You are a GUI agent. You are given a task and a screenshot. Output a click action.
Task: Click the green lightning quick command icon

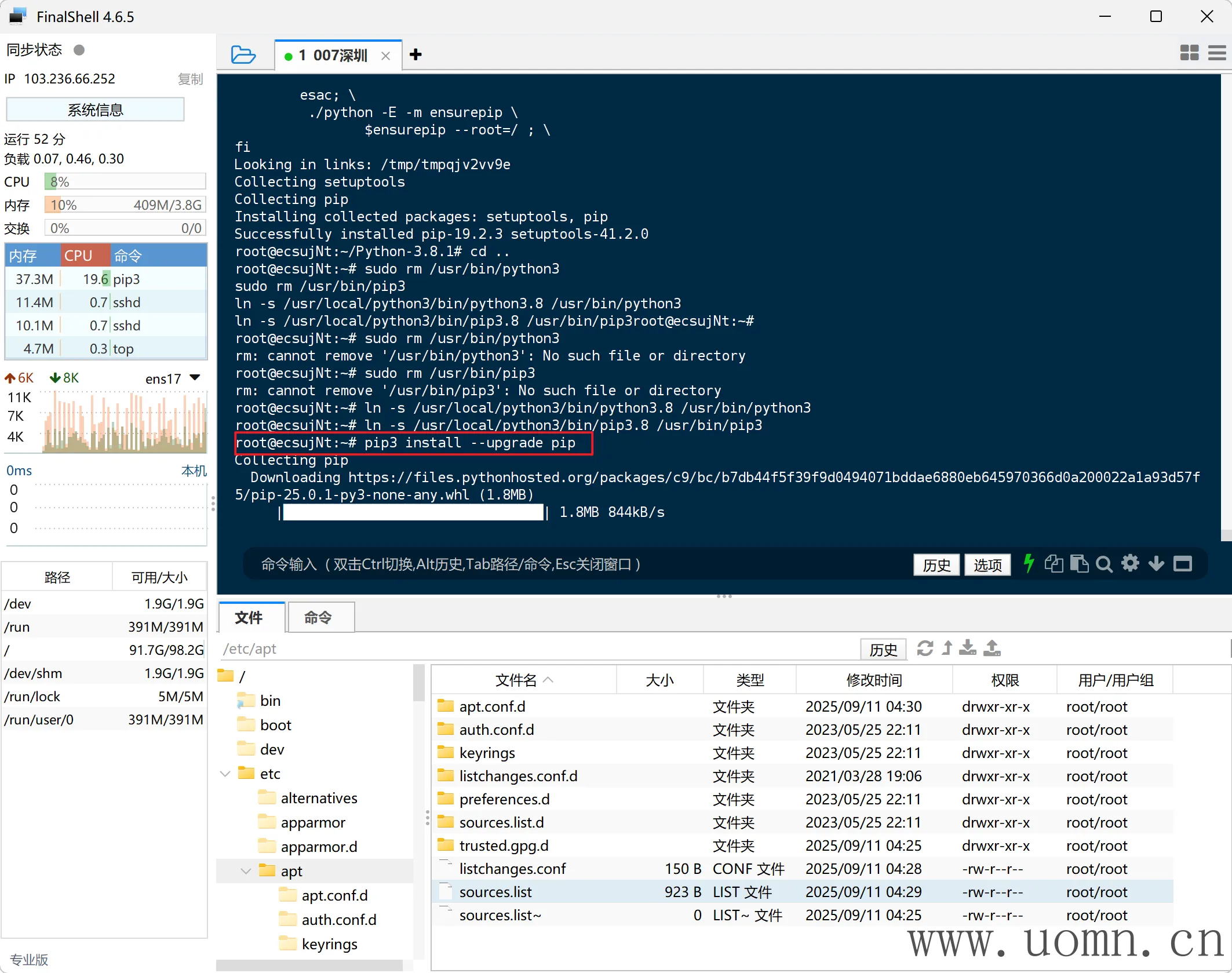point(1029,564)
